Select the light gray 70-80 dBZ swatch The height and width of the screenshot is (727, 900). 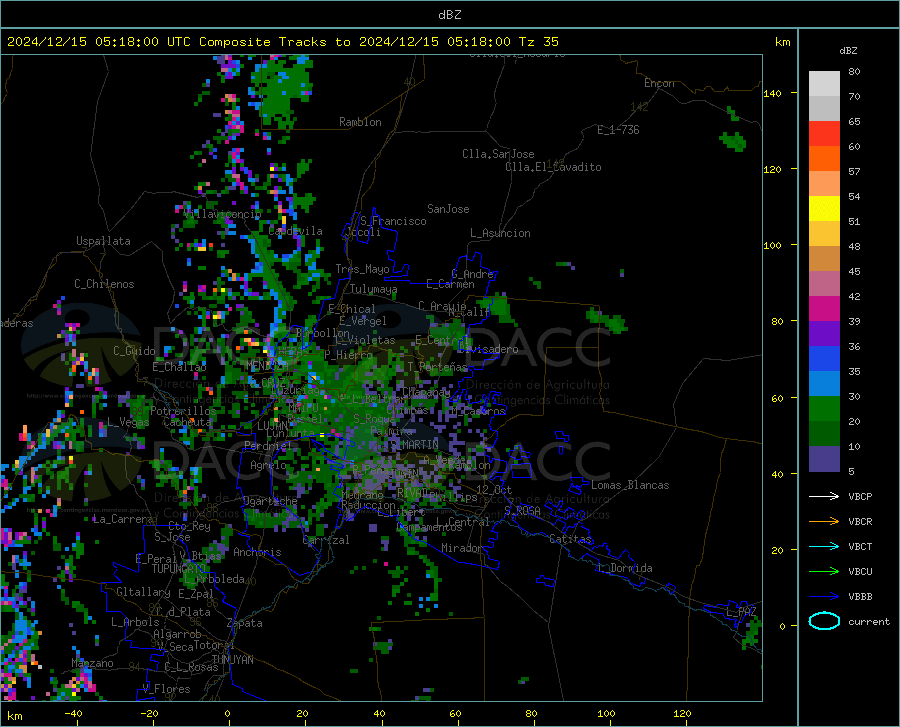tap(824, 84)
